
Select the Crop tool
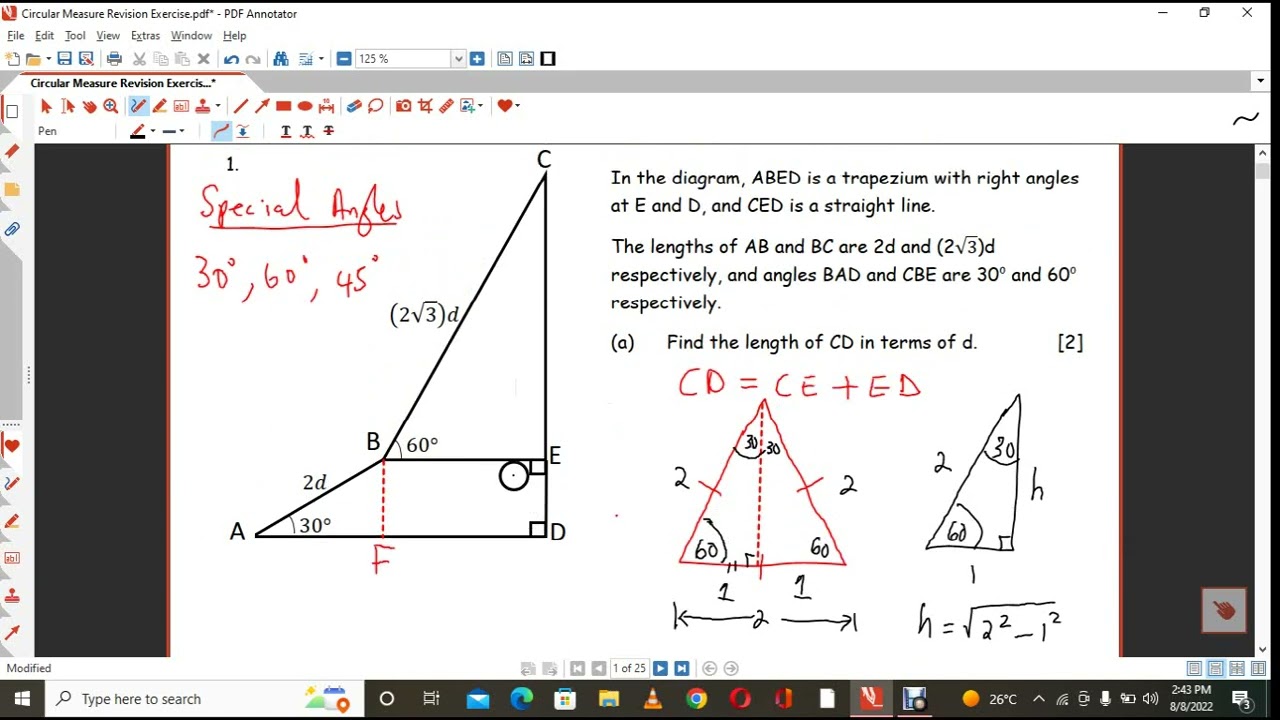point(425,106)
